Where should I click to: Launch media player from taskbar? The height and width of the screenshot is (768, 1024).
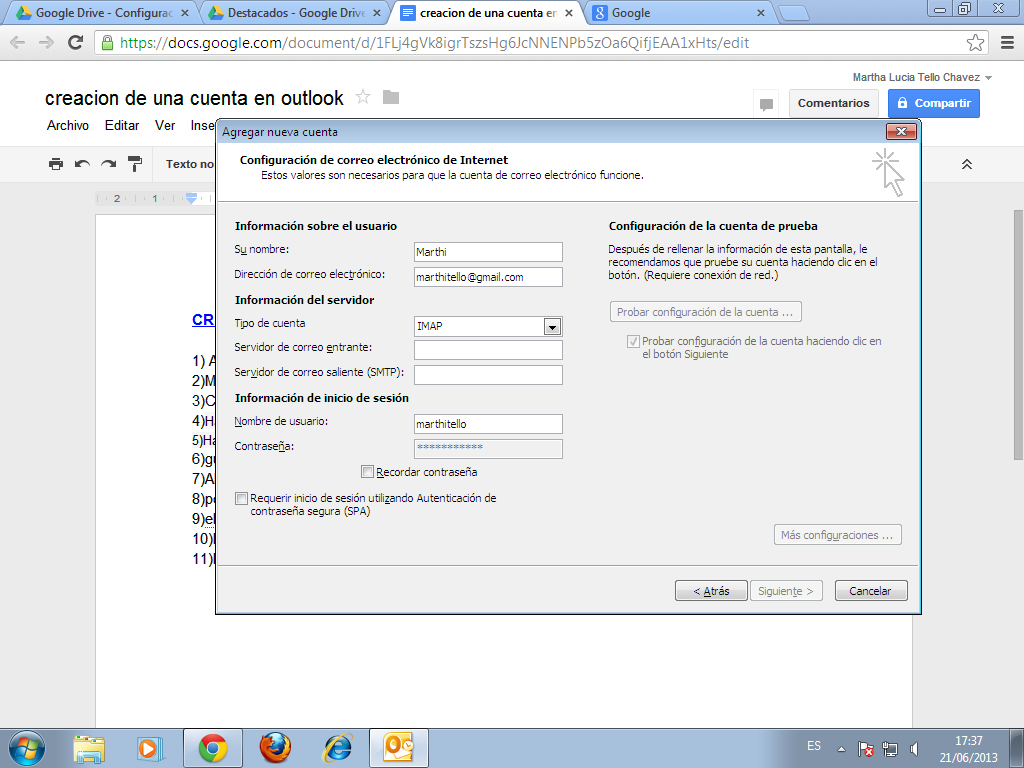coord(150,748)
